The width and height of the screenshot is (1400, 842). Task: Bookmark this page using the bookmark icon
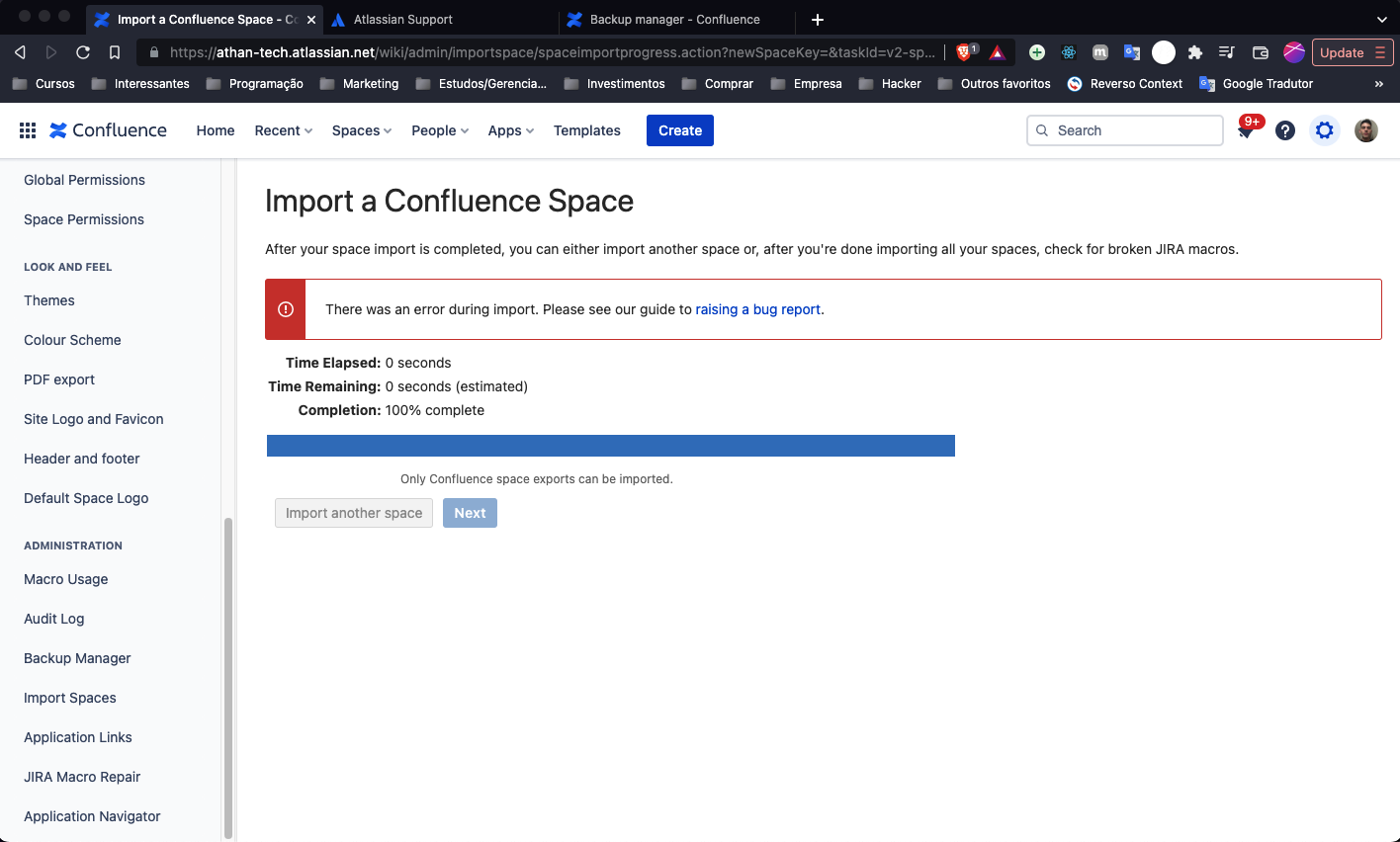coord(115,52)
